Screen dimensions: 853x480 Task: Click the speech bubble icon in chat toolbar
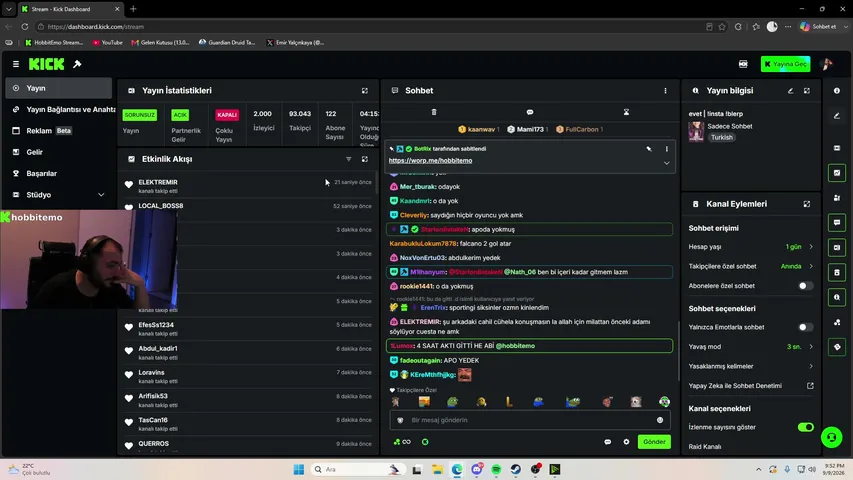(x=530, y=112)
